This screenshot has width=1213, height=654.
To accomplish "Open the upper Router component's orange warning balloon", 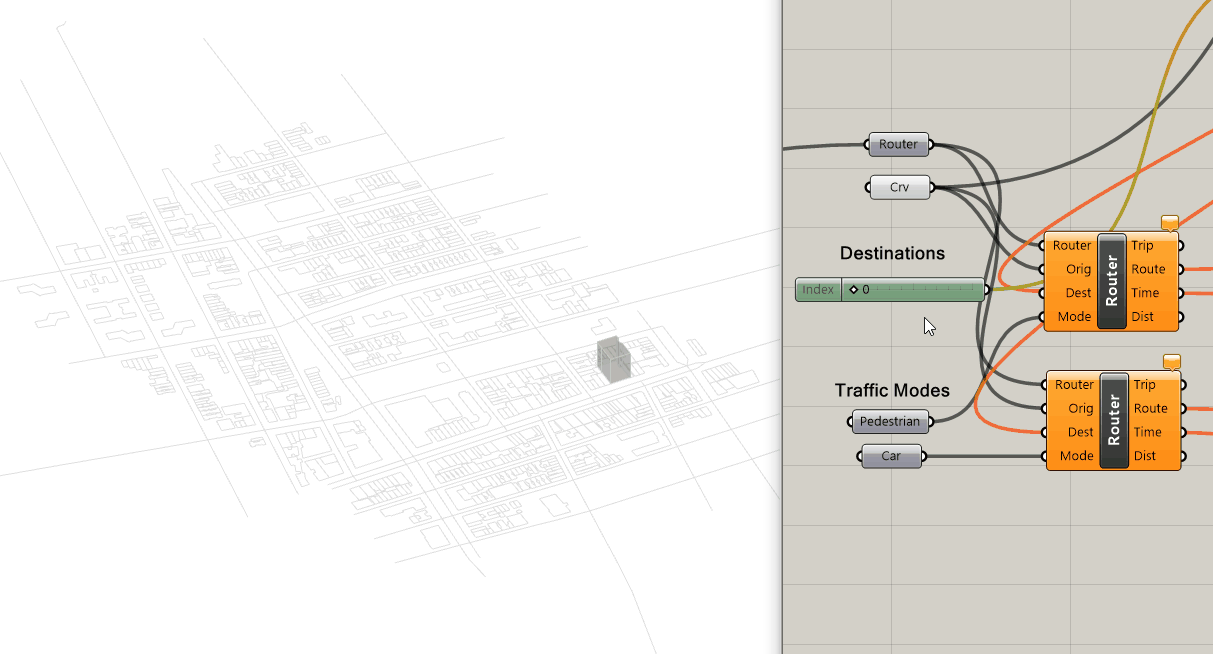I will pyautogui.click(x=1170, y=222).
